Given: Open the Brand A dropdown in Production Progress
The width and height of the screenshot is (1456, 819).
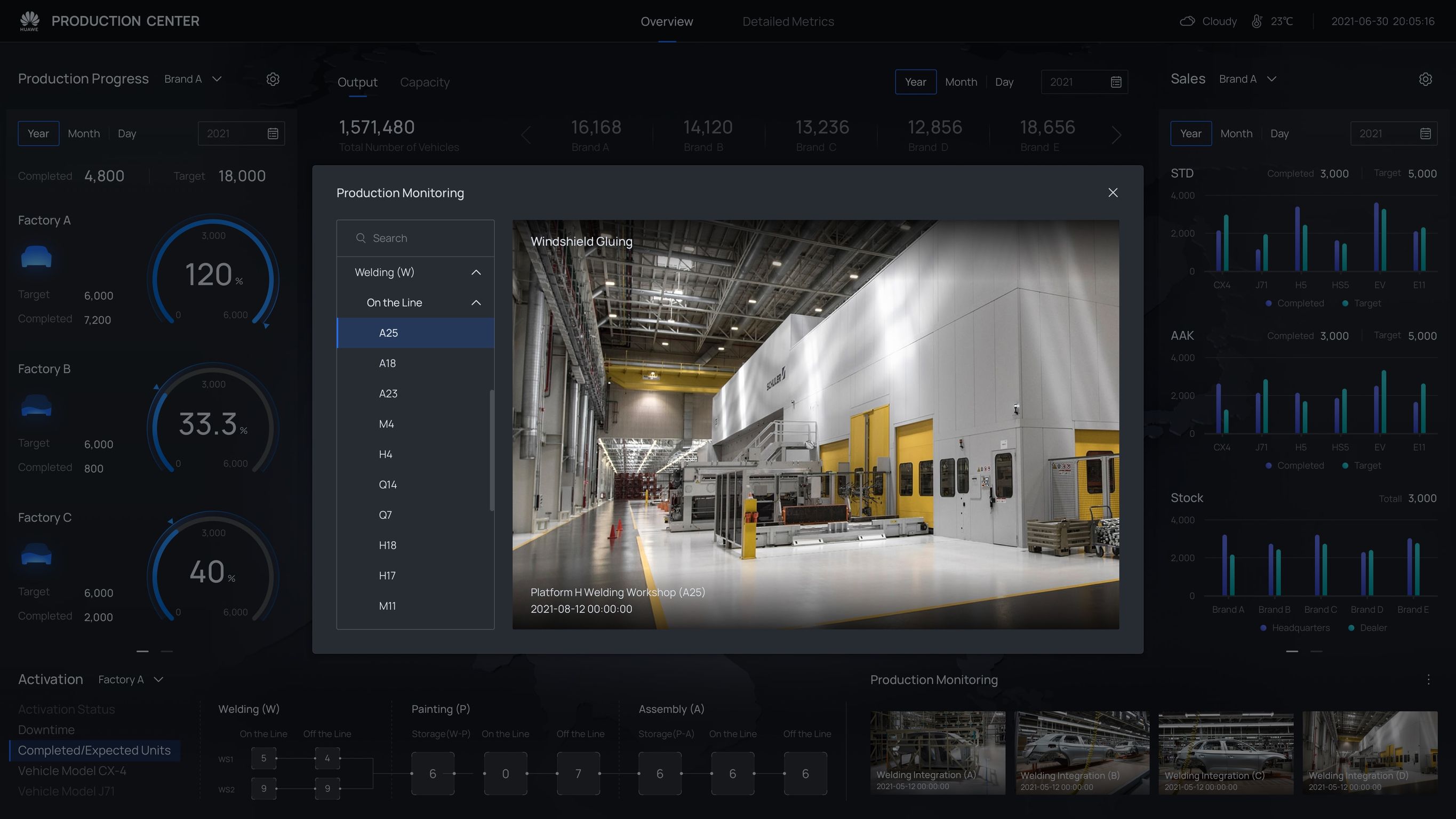Looking at the screenshot, I should click(193, 78).
